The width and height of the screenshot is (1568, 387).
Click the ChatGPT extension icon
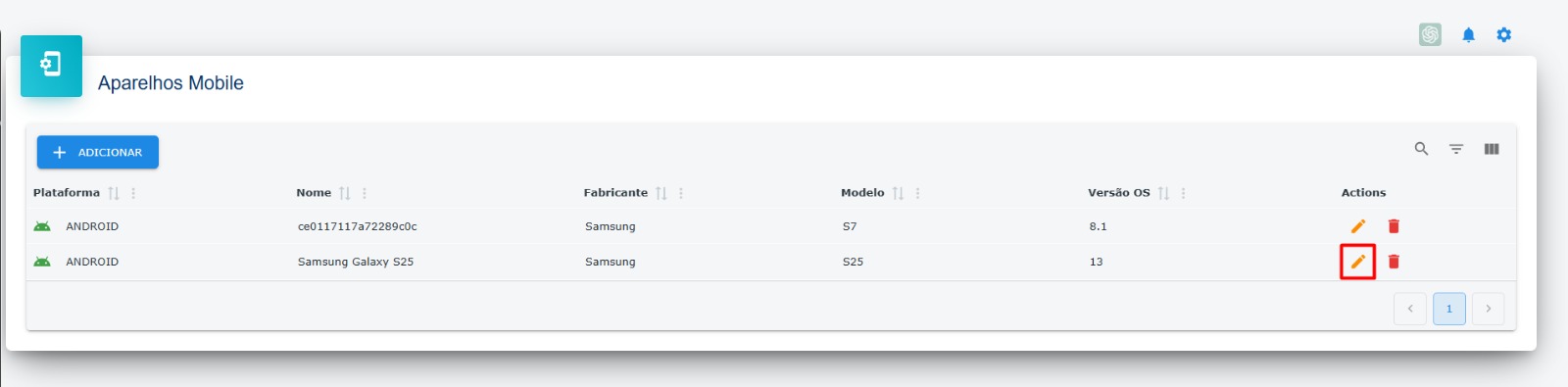pyautogui.click(x=1430, y=35)
